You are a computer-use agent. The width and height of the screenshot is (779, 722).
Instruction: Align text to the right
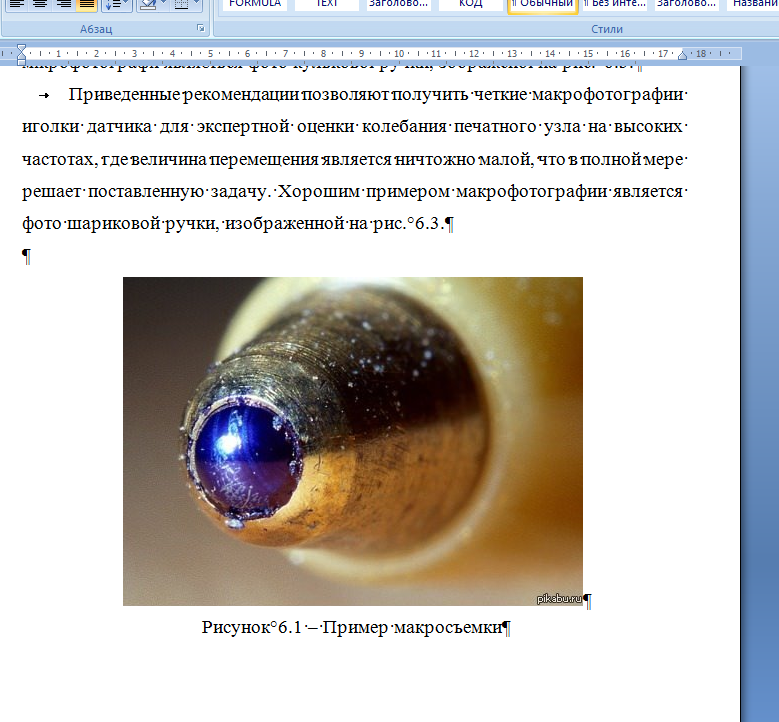63,5
